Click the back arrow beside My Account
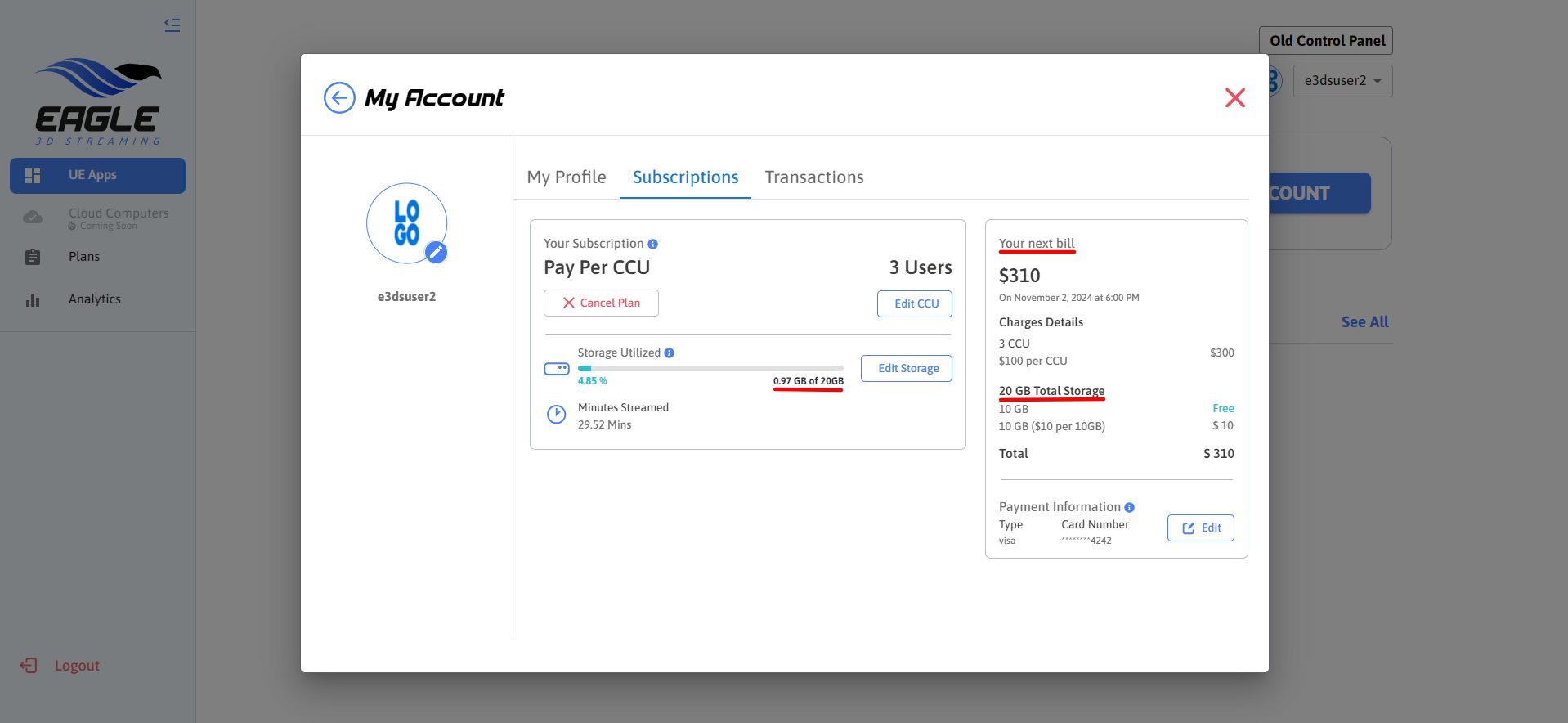Screen dimensions: 1568x723 (x=339, y=98)
